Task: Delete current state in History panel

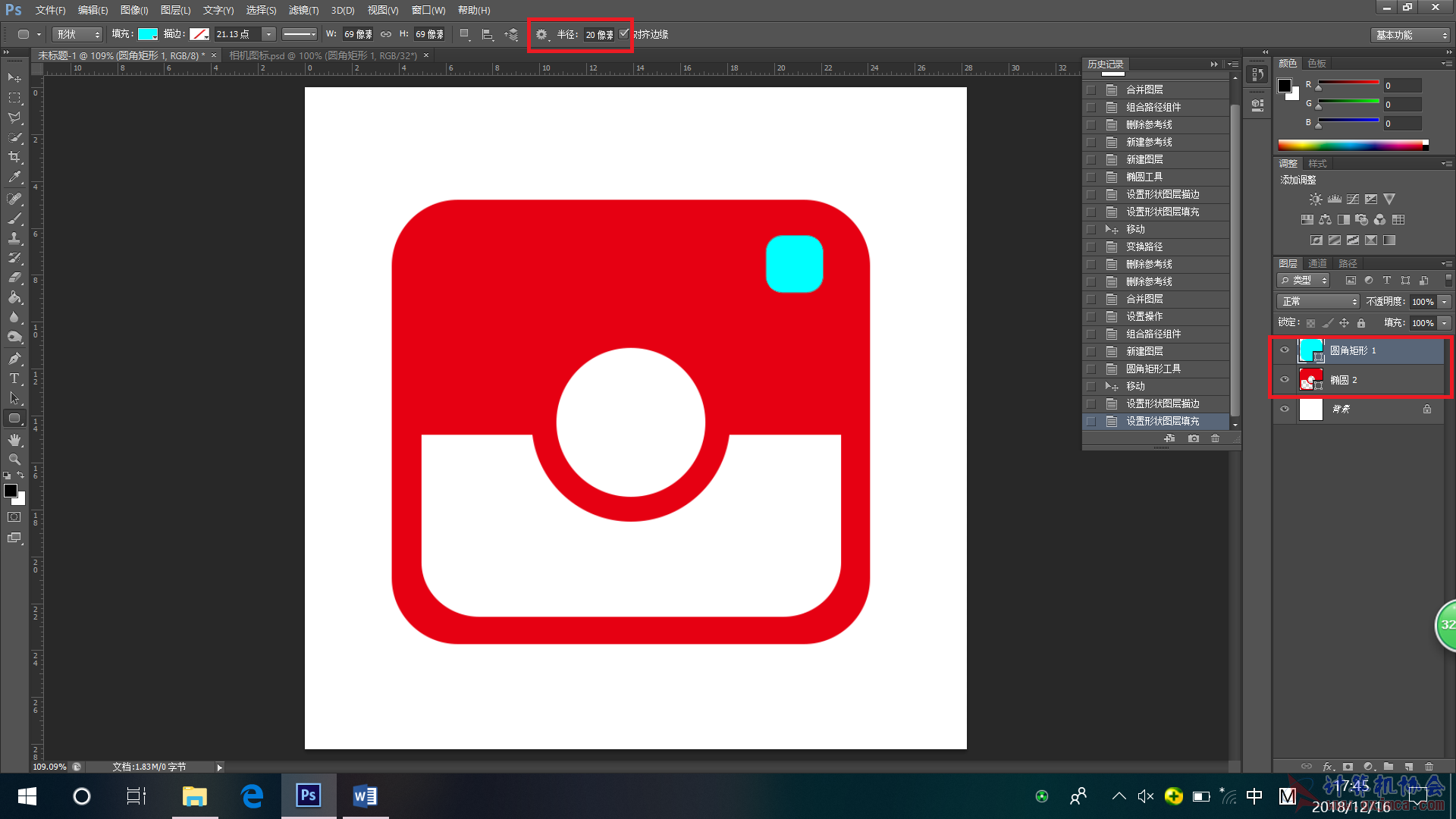Action: (1216, 438)
